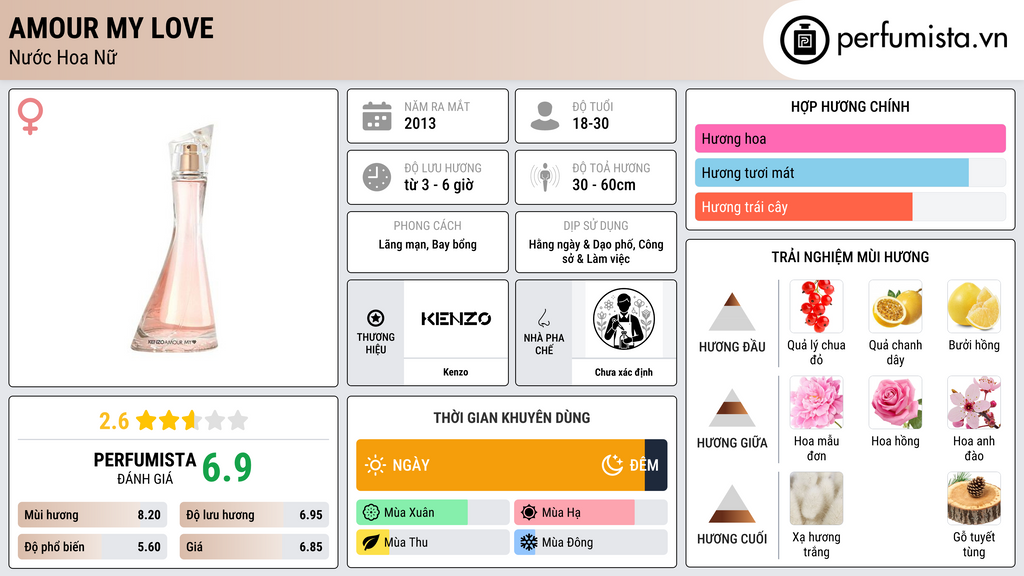This screenshot has height=576, width=1024.
Task: Click the spring flower icon by Mùa Xuân
Action: pos(371,513)
